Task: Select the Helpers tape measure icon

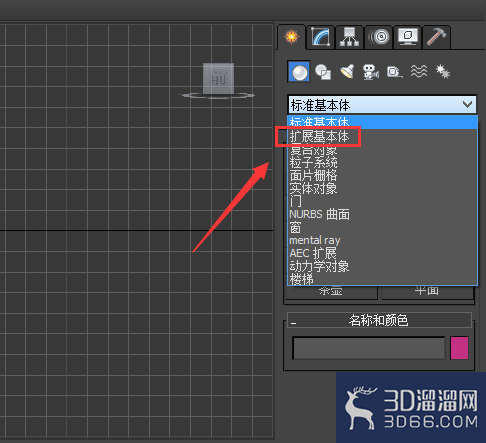Action: [x=395, y=71]
